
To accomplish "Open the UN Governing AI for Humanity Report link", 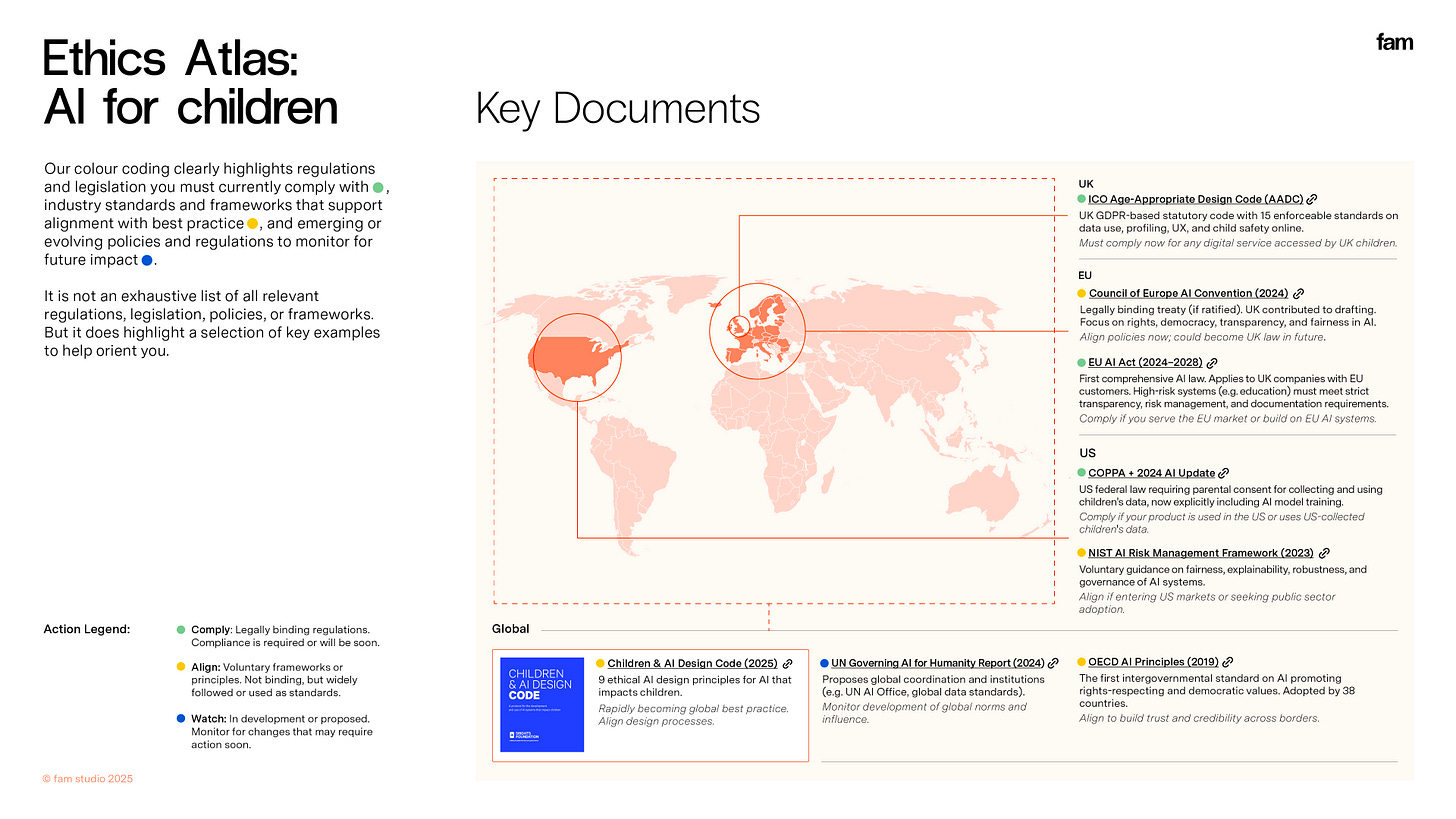I will tap(938, 663).
